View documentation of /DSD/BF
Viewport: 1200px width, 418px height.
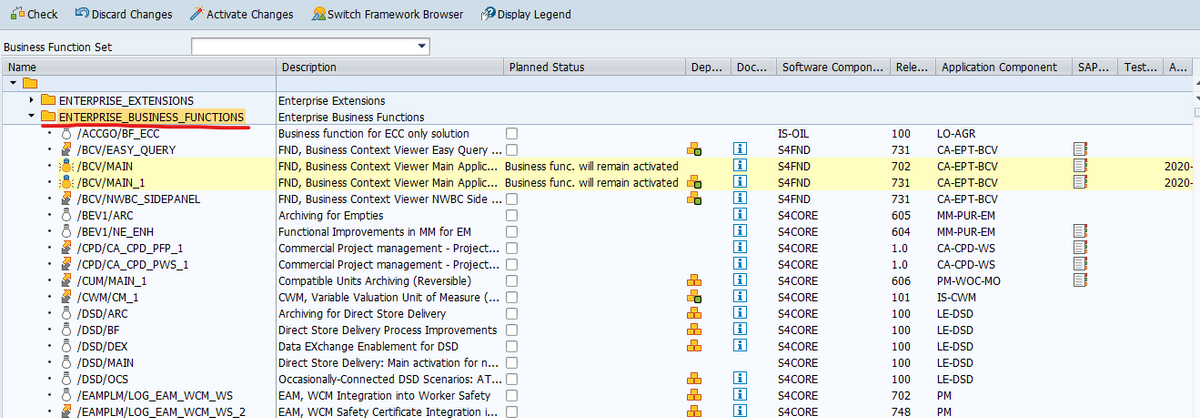click(x=741, y=330)
